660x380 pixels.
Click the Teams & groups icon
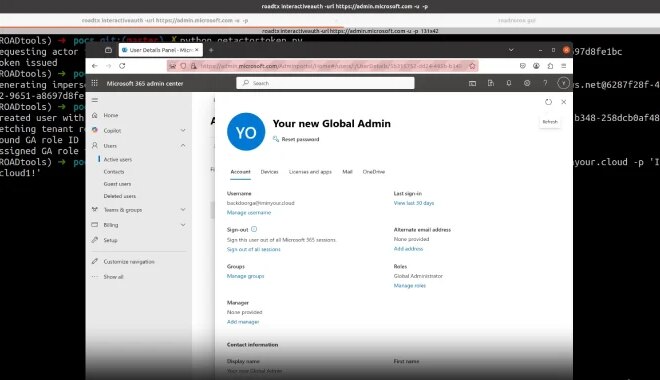coord(95,210)
